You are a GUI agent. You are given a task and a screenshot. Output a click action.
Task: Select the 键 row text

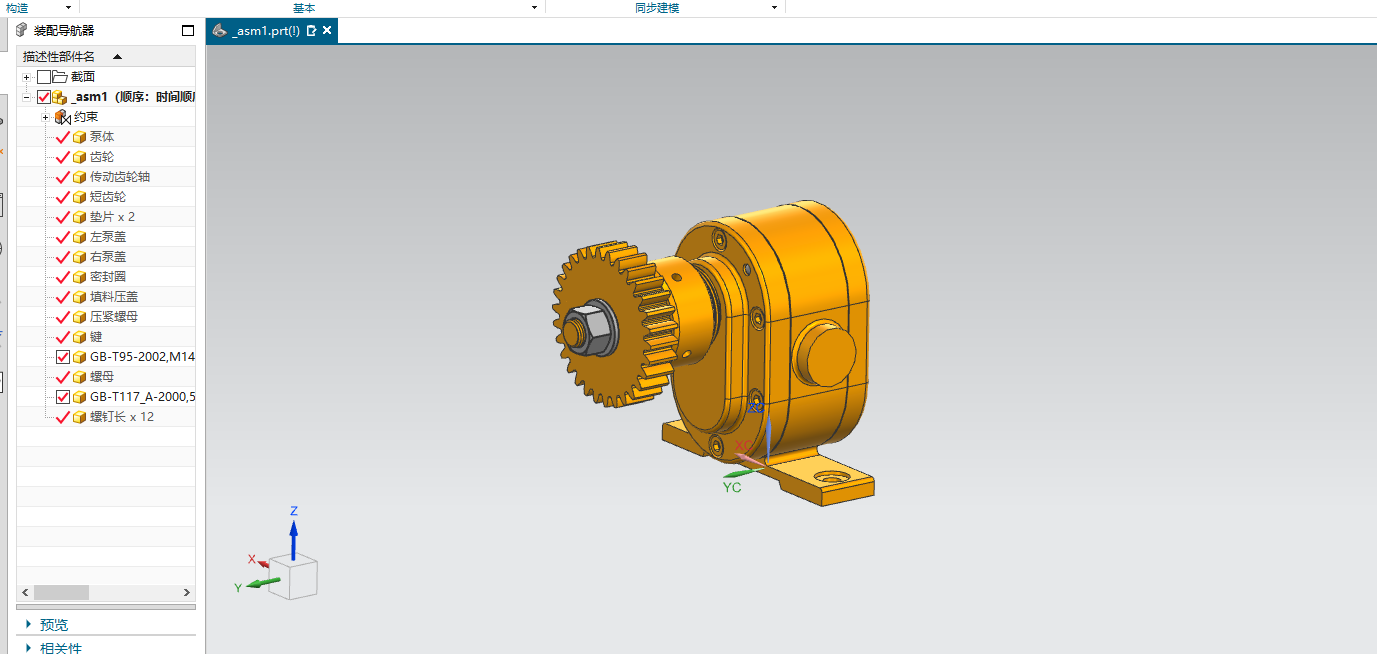point(96,337)
